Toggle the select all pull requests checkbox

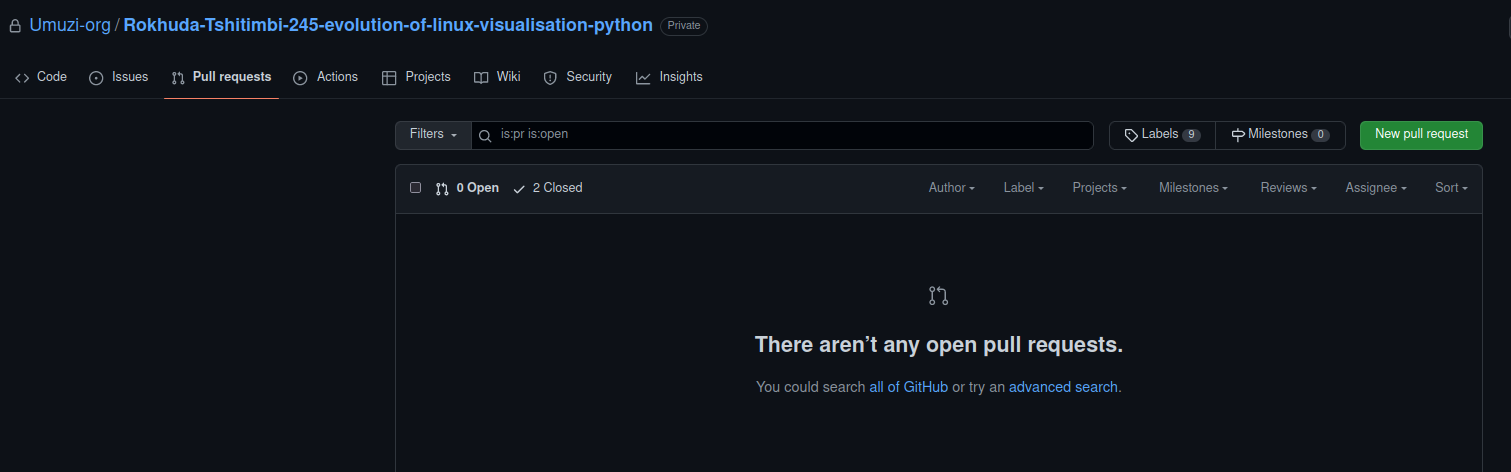(416, 188)
